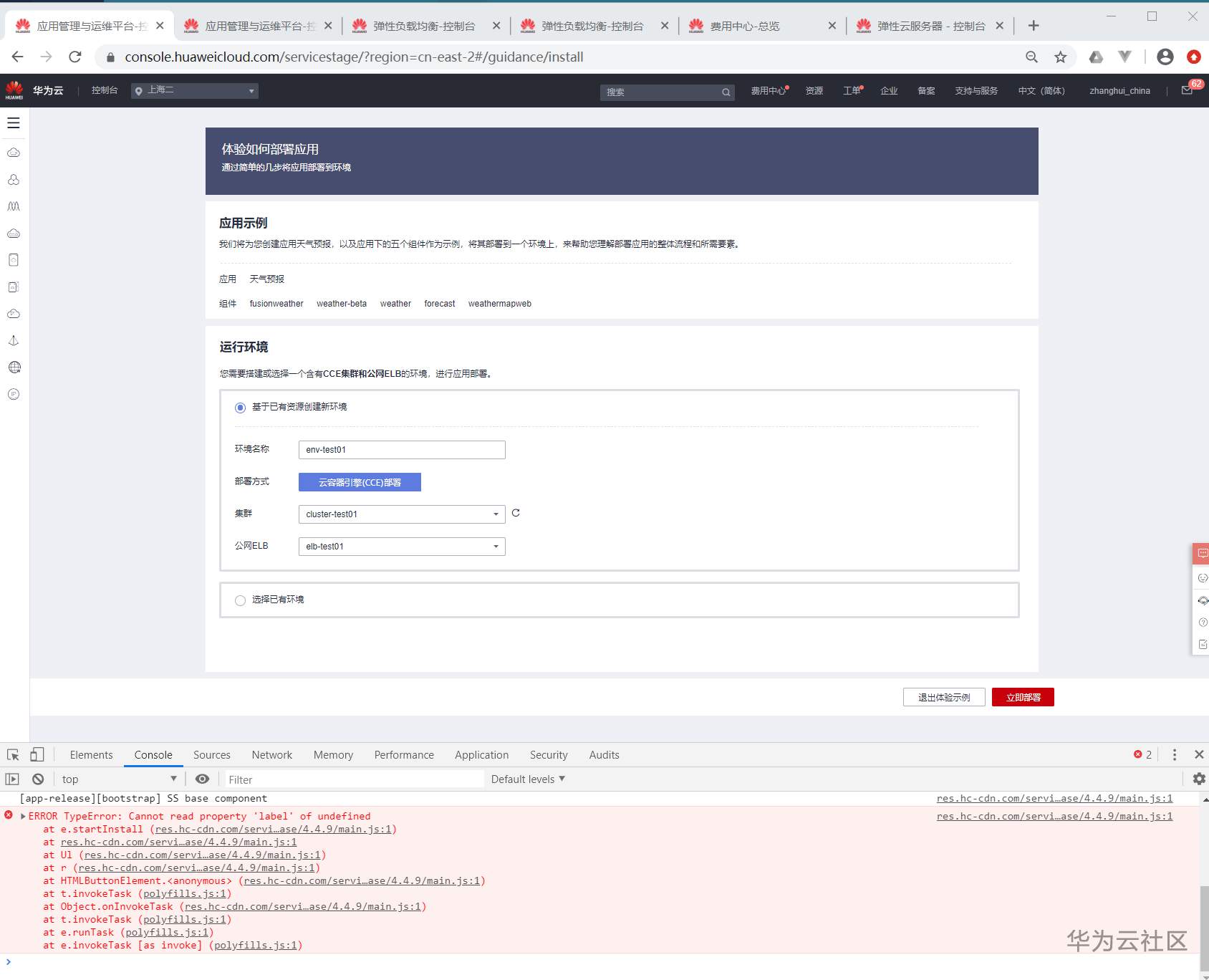Switch to the Performance DevTools tab
The width and height of the screenshot is (1209, 980).
tap(404, 754)
